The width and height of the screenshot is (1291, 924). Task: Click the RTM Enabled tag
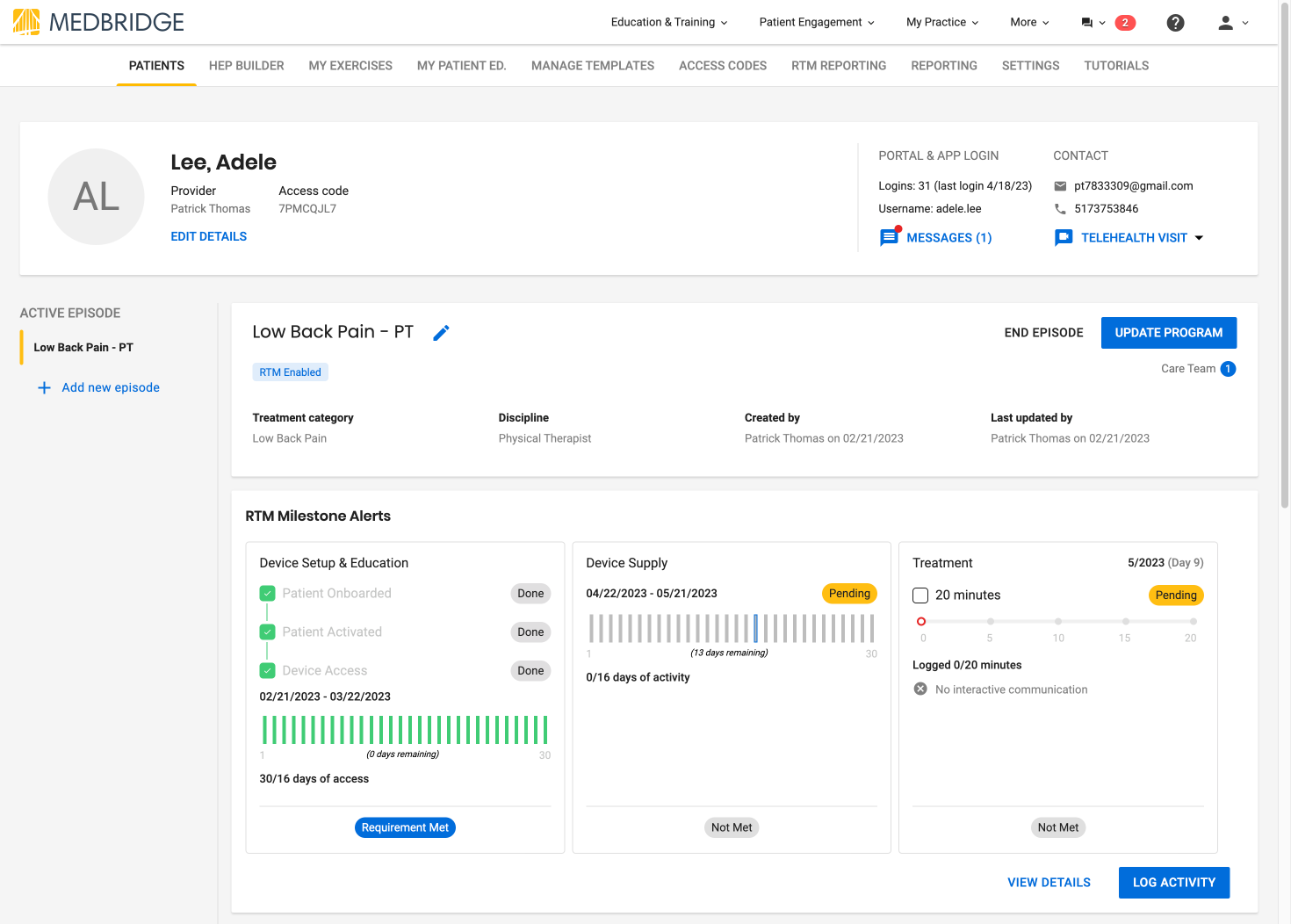[x=291, y=372]
